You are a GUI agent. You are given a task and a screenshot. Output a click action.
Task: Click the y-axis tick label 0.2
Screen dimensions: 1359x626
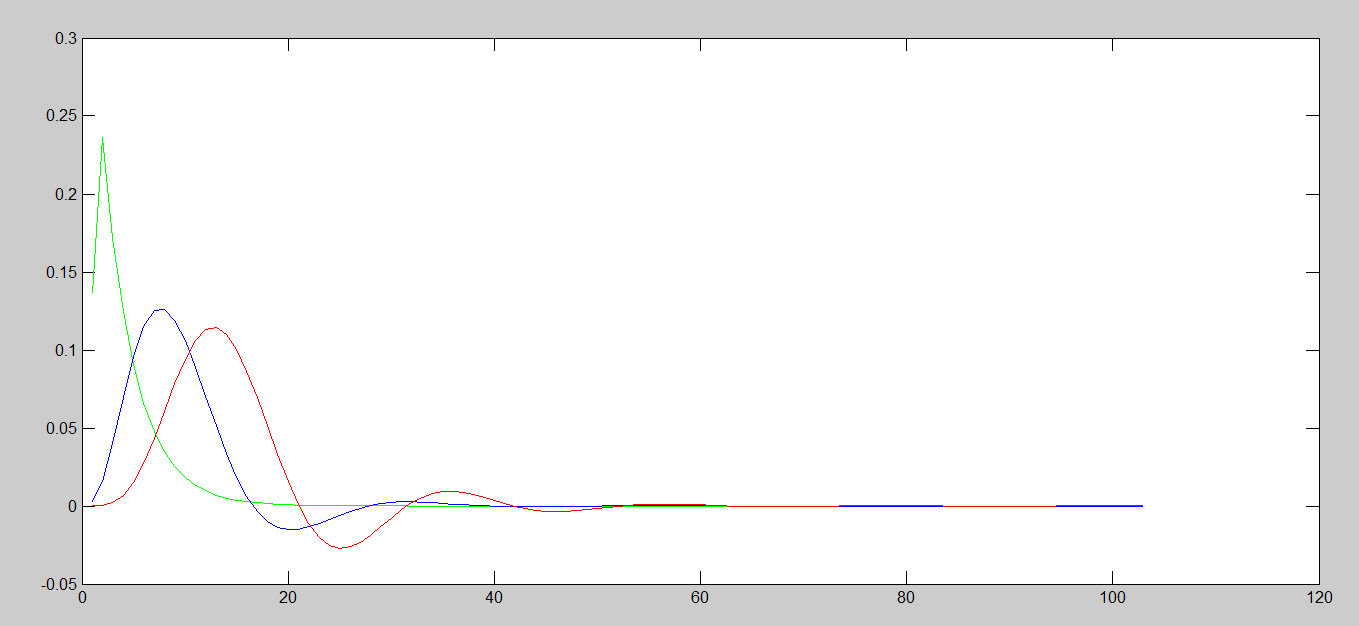coord(66,194)
